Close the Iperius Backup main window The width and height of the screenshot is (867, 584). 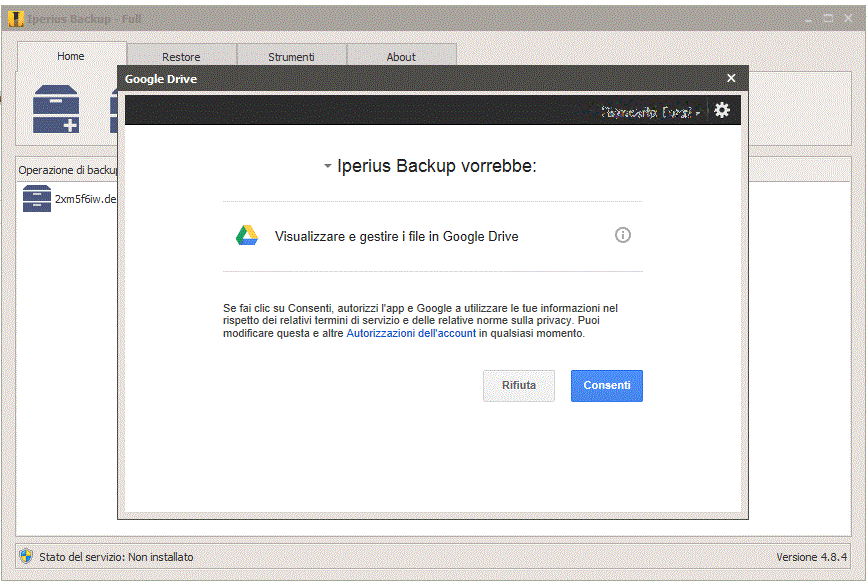click(848, 18)
